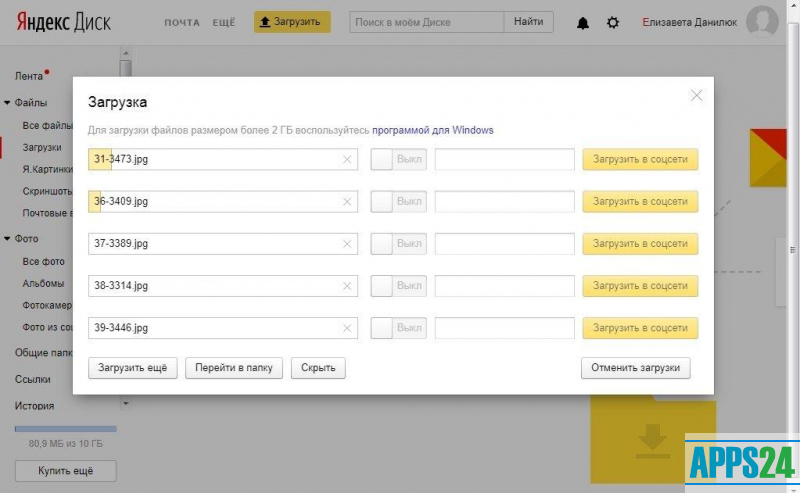This screenshot has width=800, height=493.
Task: Collapse the Фото section in the sidebar
Action: [8, 239]
